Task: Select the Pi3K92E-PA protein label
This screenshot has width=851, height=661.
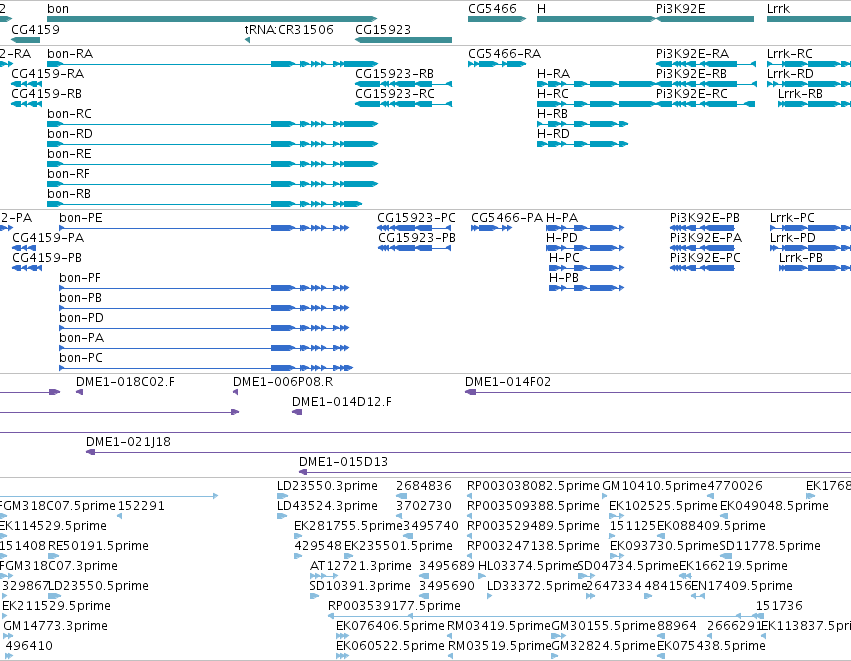Action: [x=706, y=238]
